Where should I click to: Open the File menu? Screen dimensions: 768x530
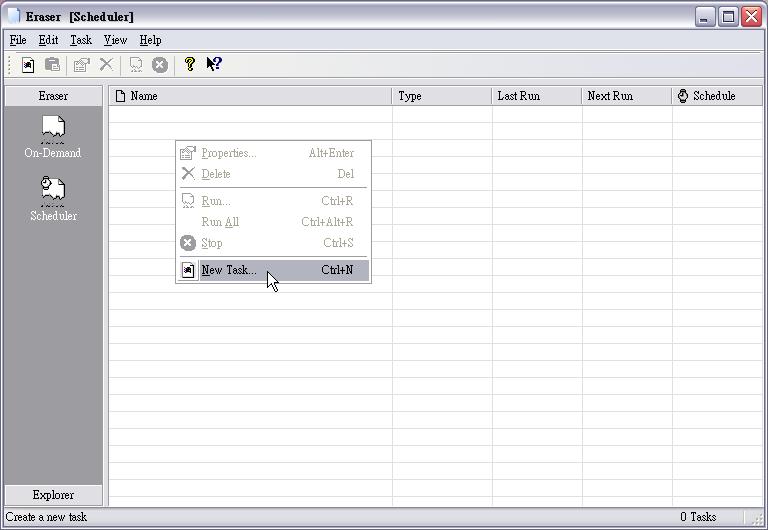18,40
